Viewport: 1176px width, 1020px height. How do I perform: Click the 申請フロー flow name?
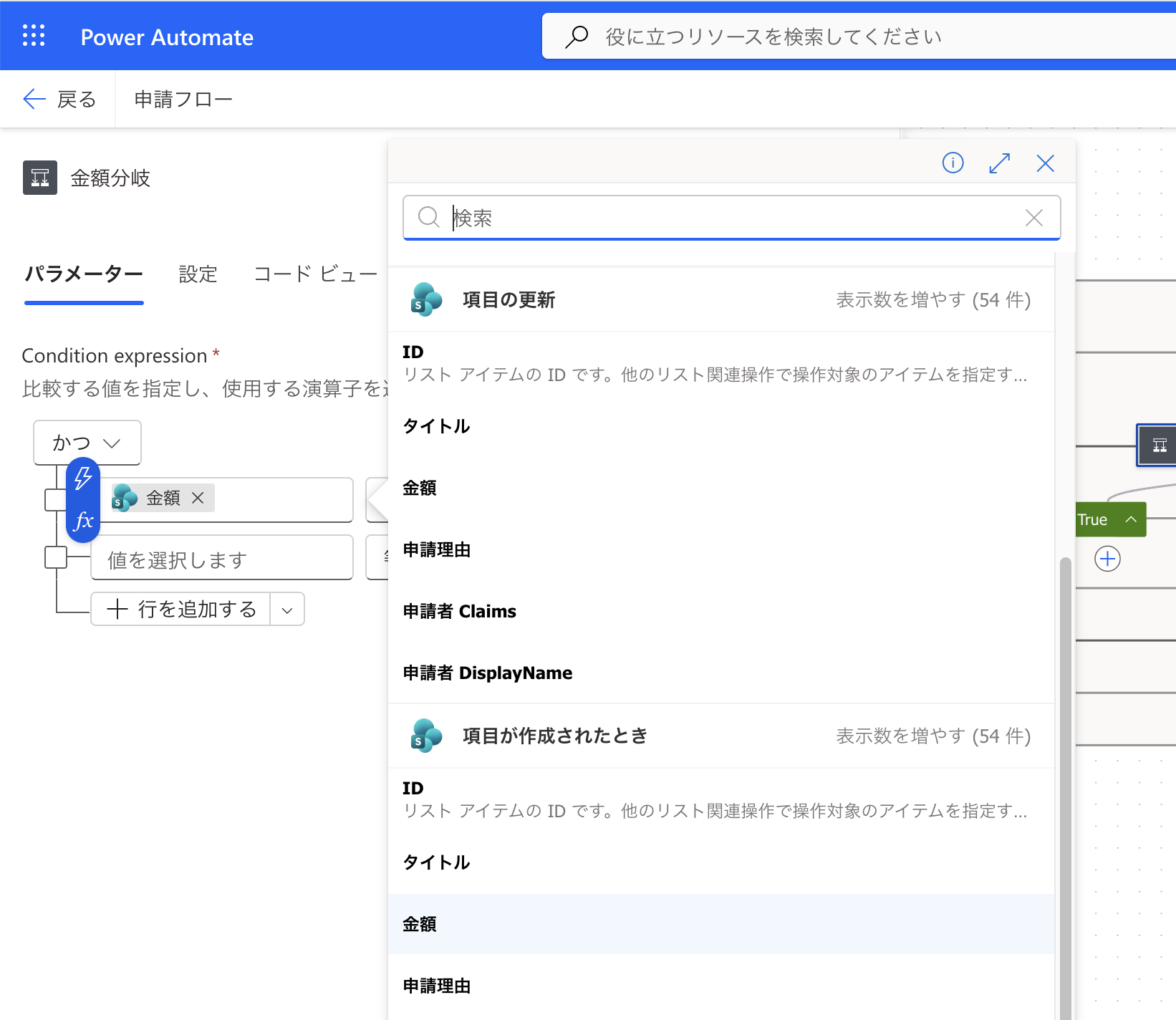tap(183, 99)
